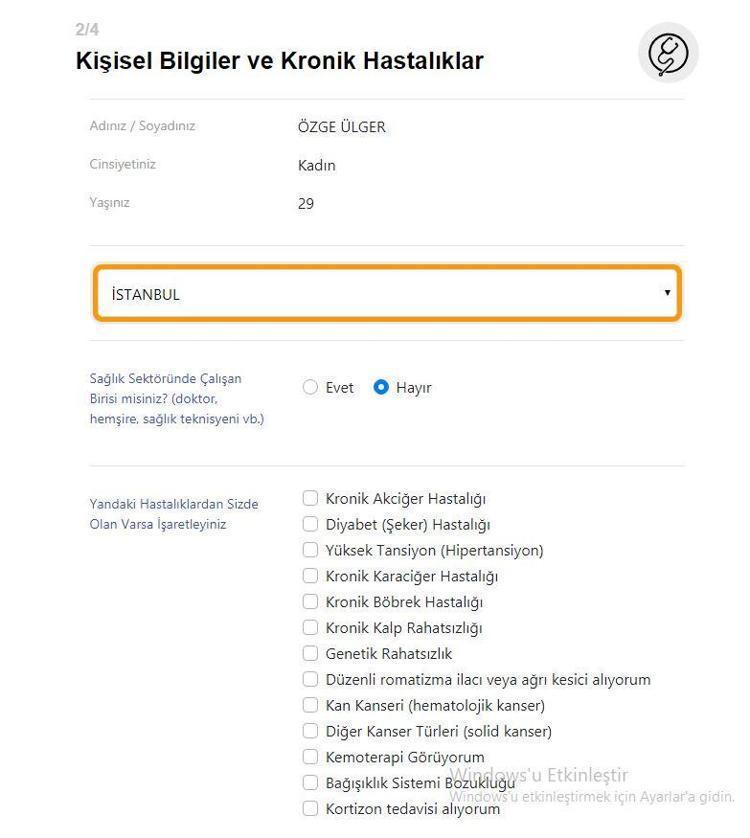Tick Kortizon tedavisi alıyorum checkbox
The height and width of the screenshot is (838, 750).
310,809
